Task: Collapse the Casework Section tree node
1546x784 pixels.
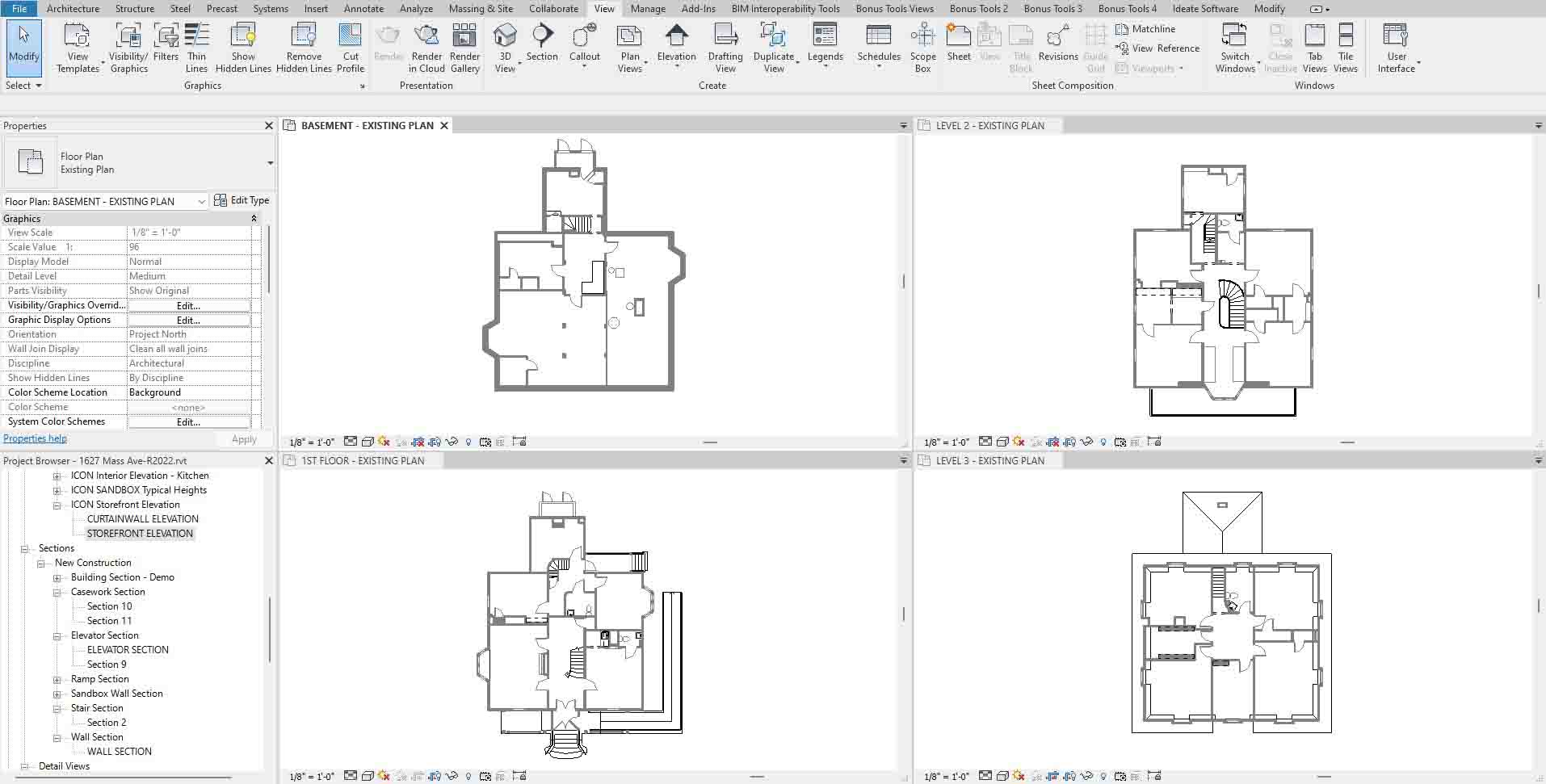Action: 57,592
